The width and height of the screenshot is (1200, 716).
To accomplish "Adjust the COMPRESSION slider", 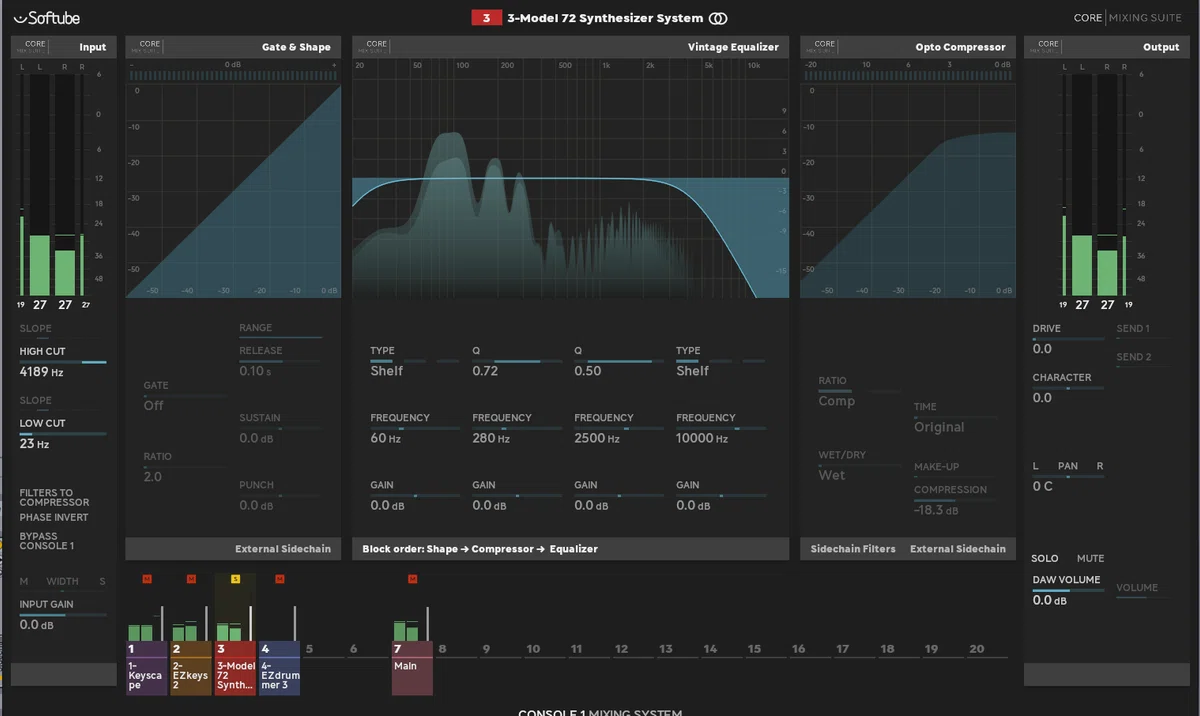I will (x=956, y=500).
